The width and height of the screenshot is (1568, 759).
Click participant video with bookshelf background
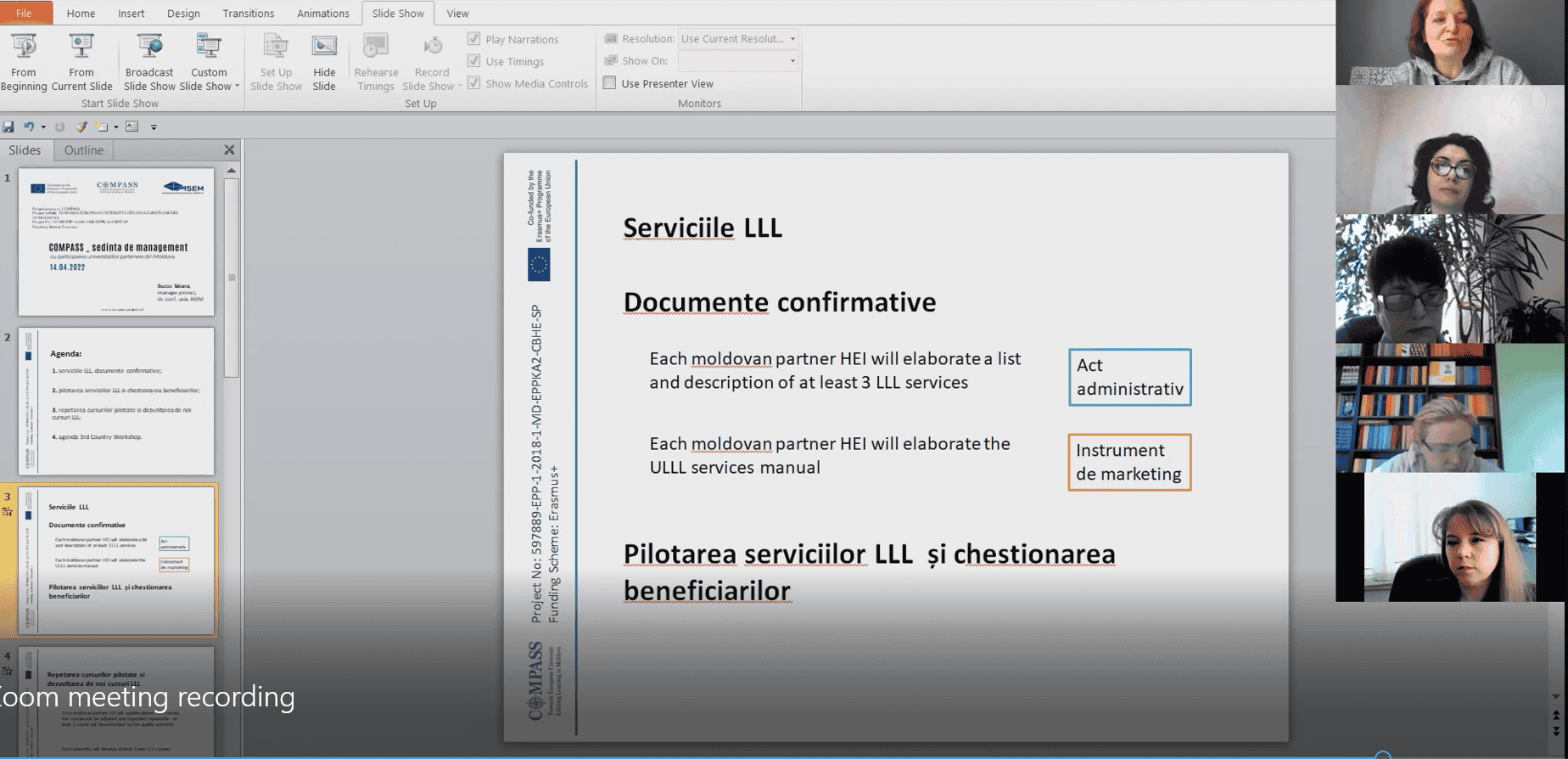click(x=1450, y=408)
